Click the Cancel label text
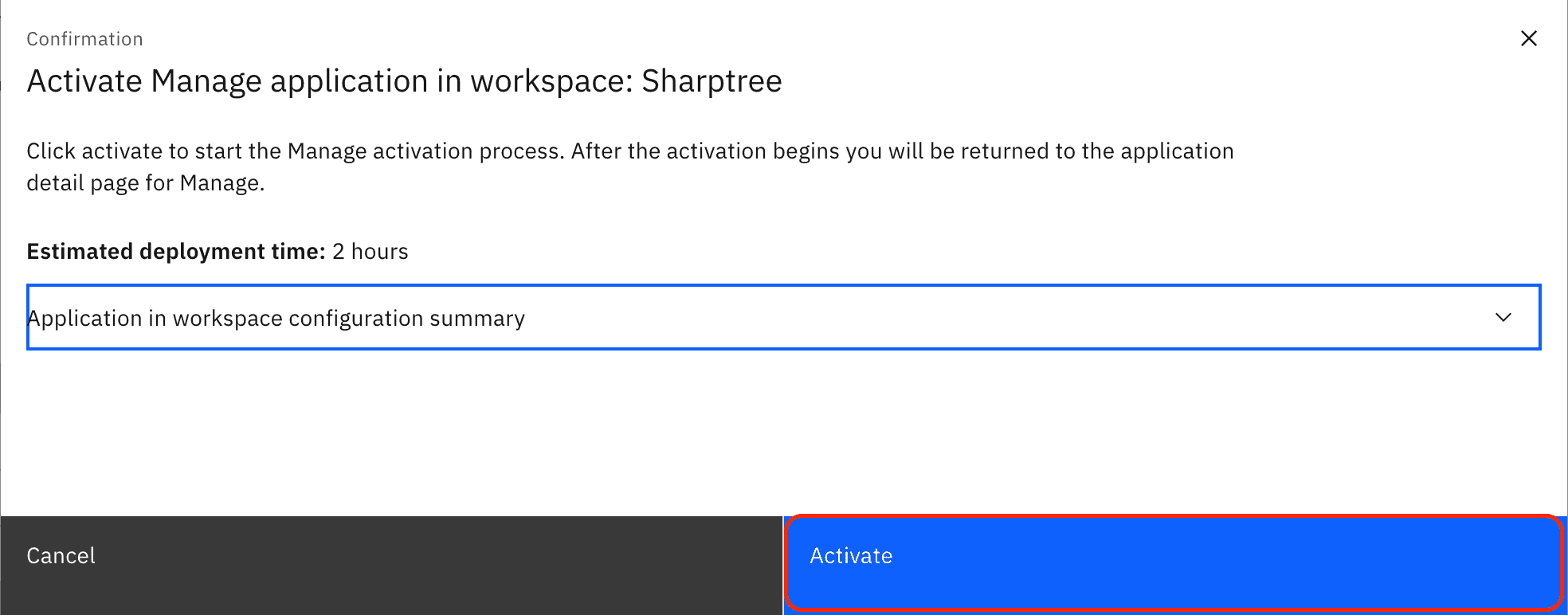The image size is (1568, 615). pos(61,556)
